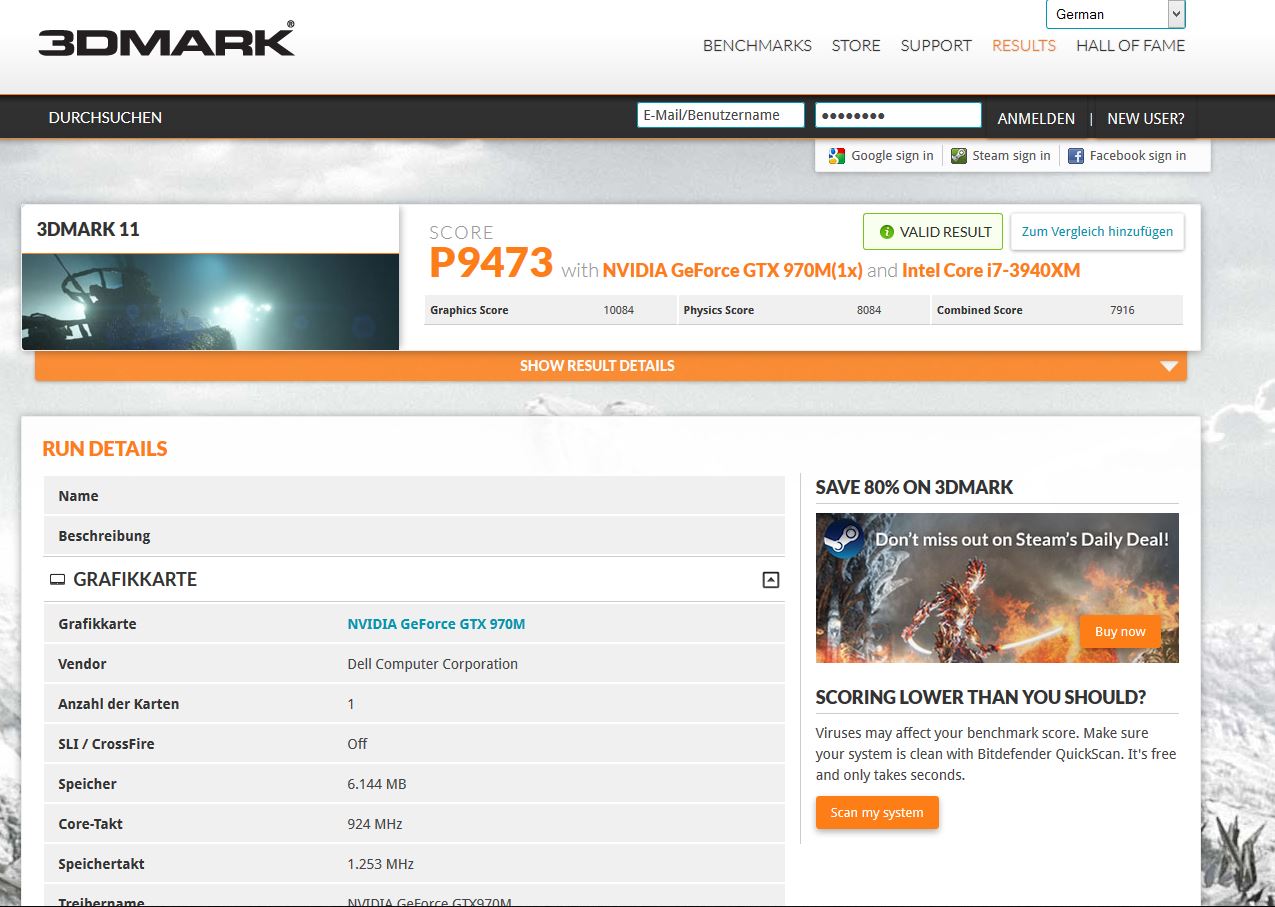Click the Facebook sign in icon
The height and width of the screenshot is (907, 1275).
point(1076,156)
